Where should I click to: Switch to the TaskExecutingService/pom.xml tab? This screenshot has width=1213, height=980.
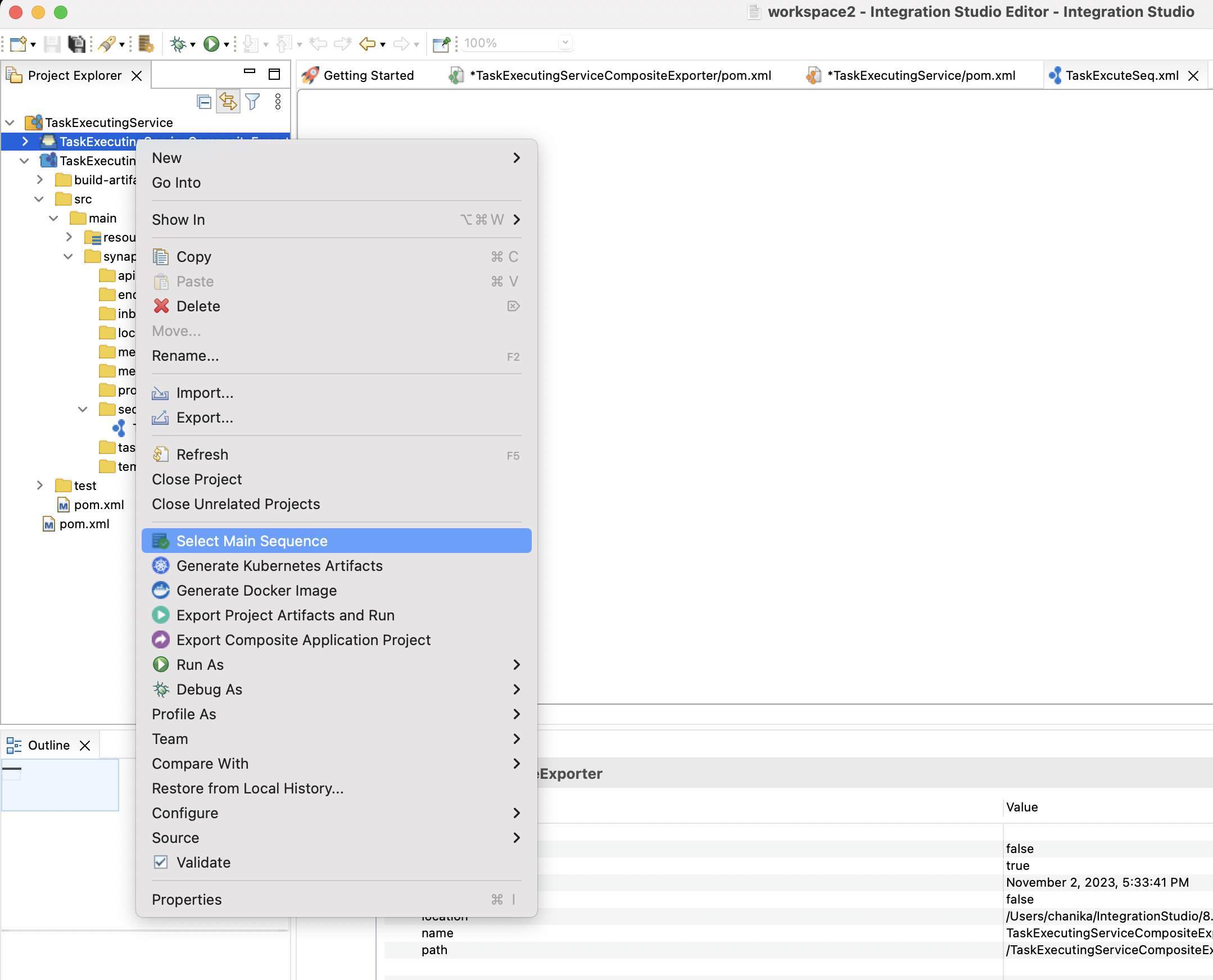tap(911, 76)
